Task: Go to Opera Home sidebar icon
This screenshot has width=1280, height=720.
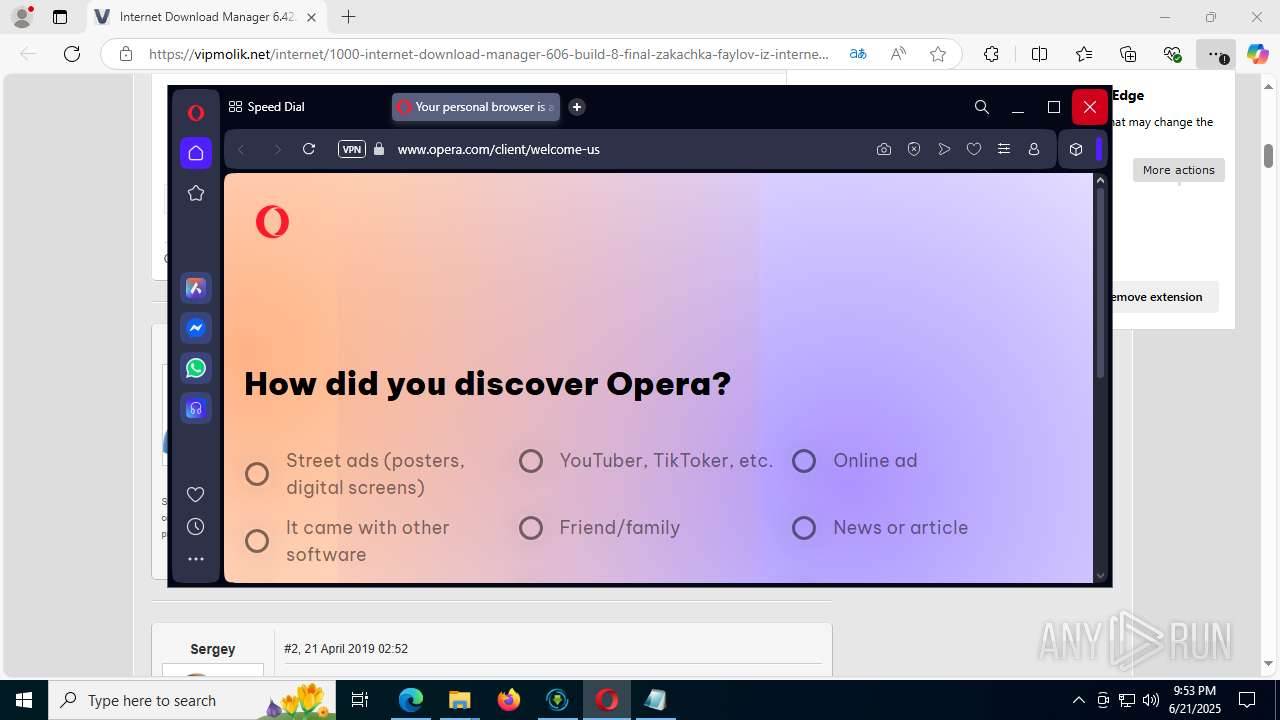Action: (196, 153)
